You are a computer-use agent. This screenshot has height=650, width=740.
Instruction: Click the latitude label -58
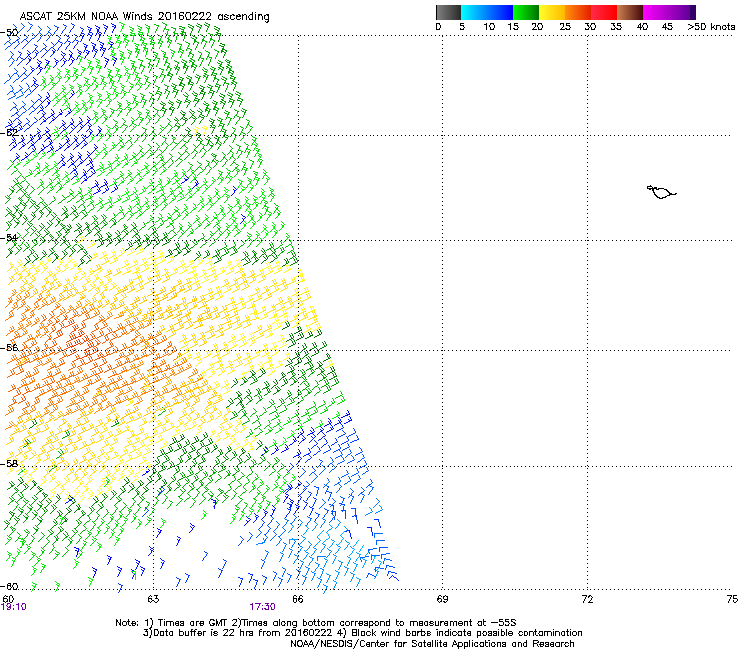9,464
